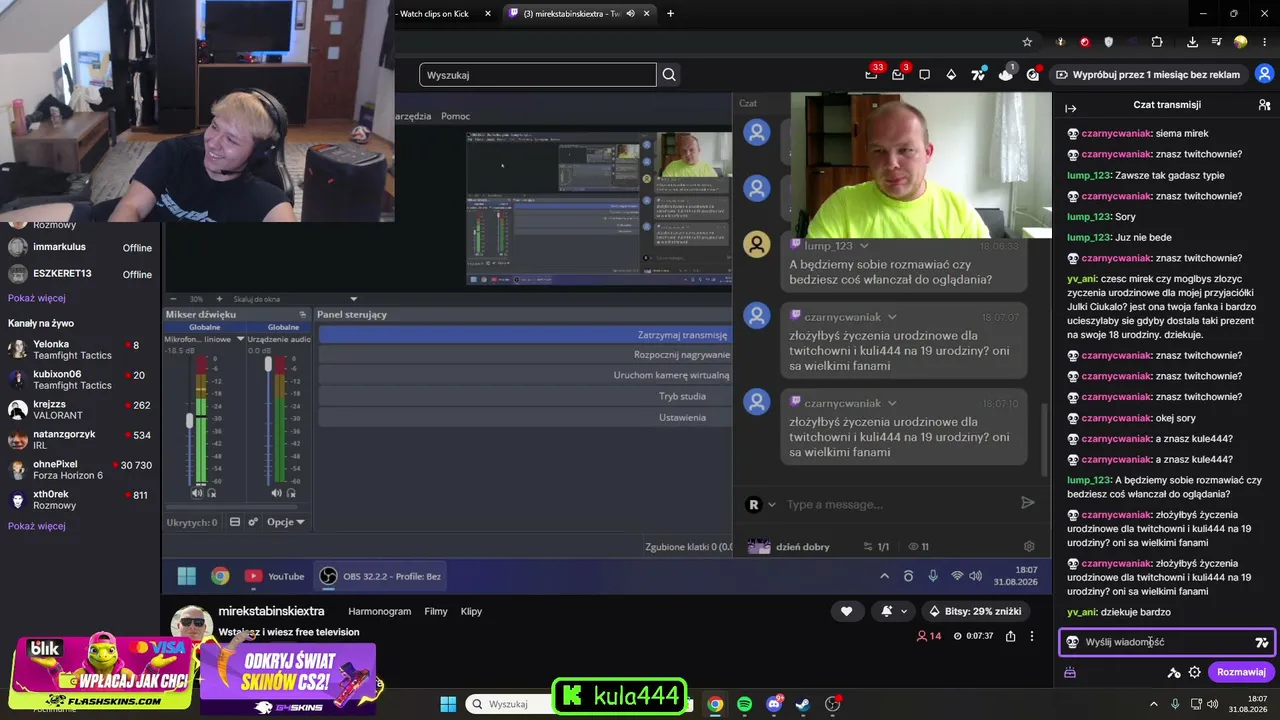Bookmark this page with the star icon
The height and width of the screenshot is (720, 1280).
pyautogui.click(x=1027, y=42)
